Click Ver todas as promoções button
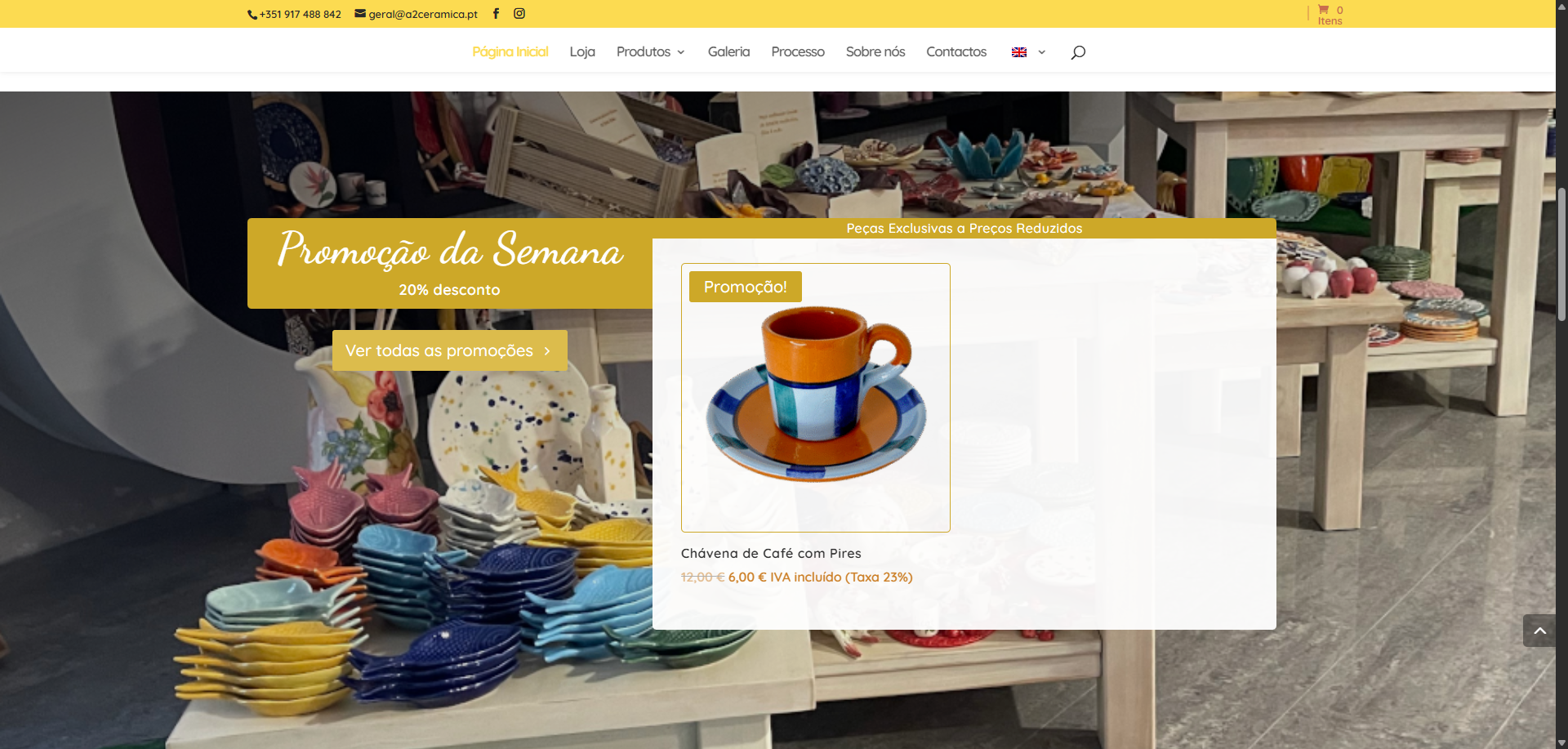The image size is (1568, 749). point(450,350)
